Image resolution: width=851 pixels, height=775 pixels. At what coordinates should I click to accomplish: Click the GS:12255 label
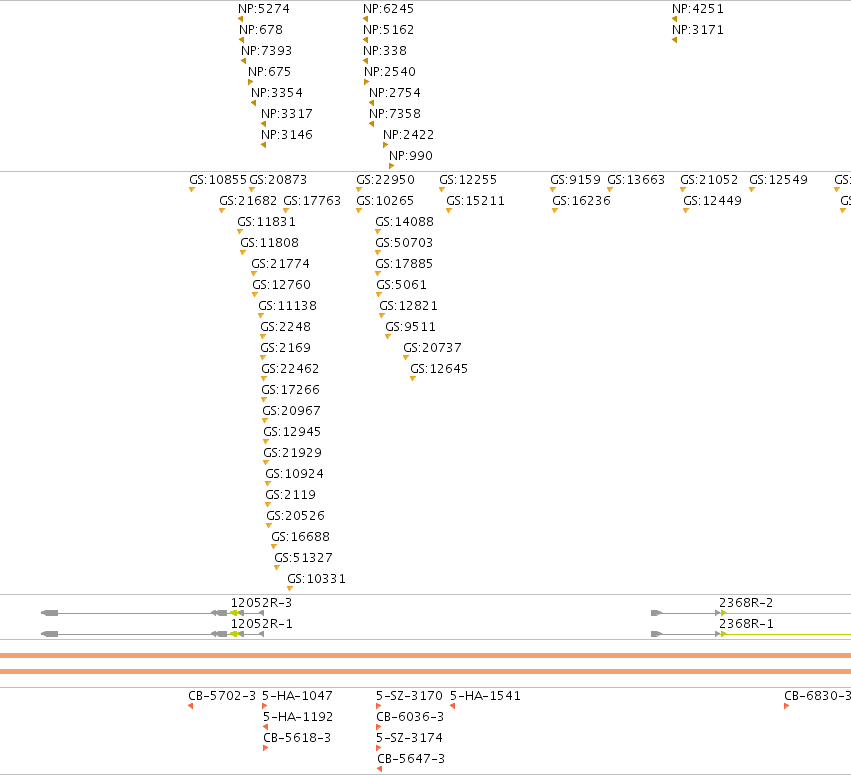[468, 180]
